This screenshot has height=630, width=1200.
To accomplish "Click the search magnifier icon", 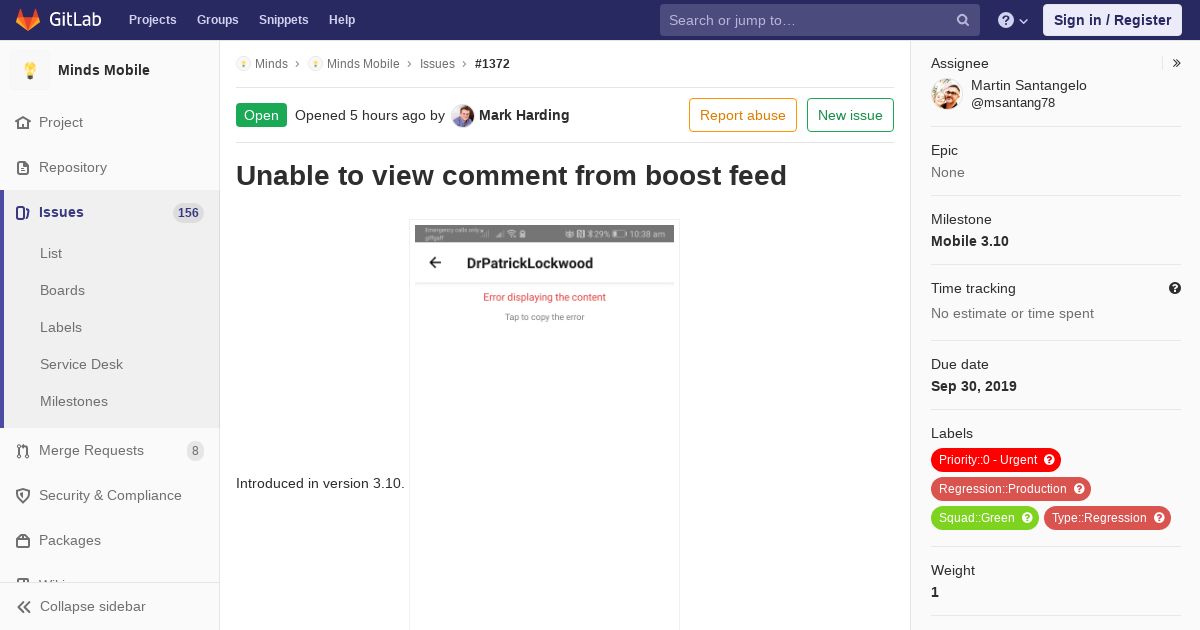I will 963,20.
